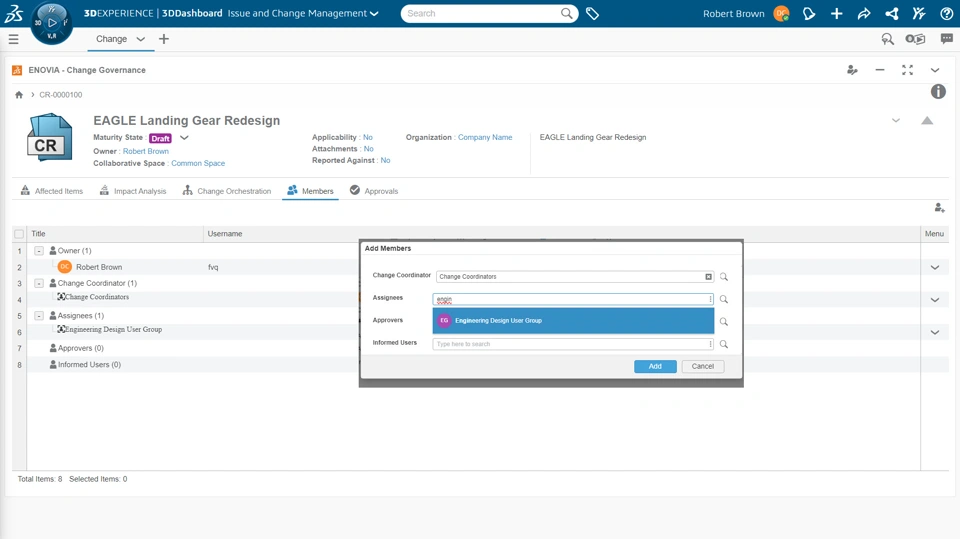Clear the Change Coordinators field
Viewport: 960px width, 539px height.
click(708, 277)
